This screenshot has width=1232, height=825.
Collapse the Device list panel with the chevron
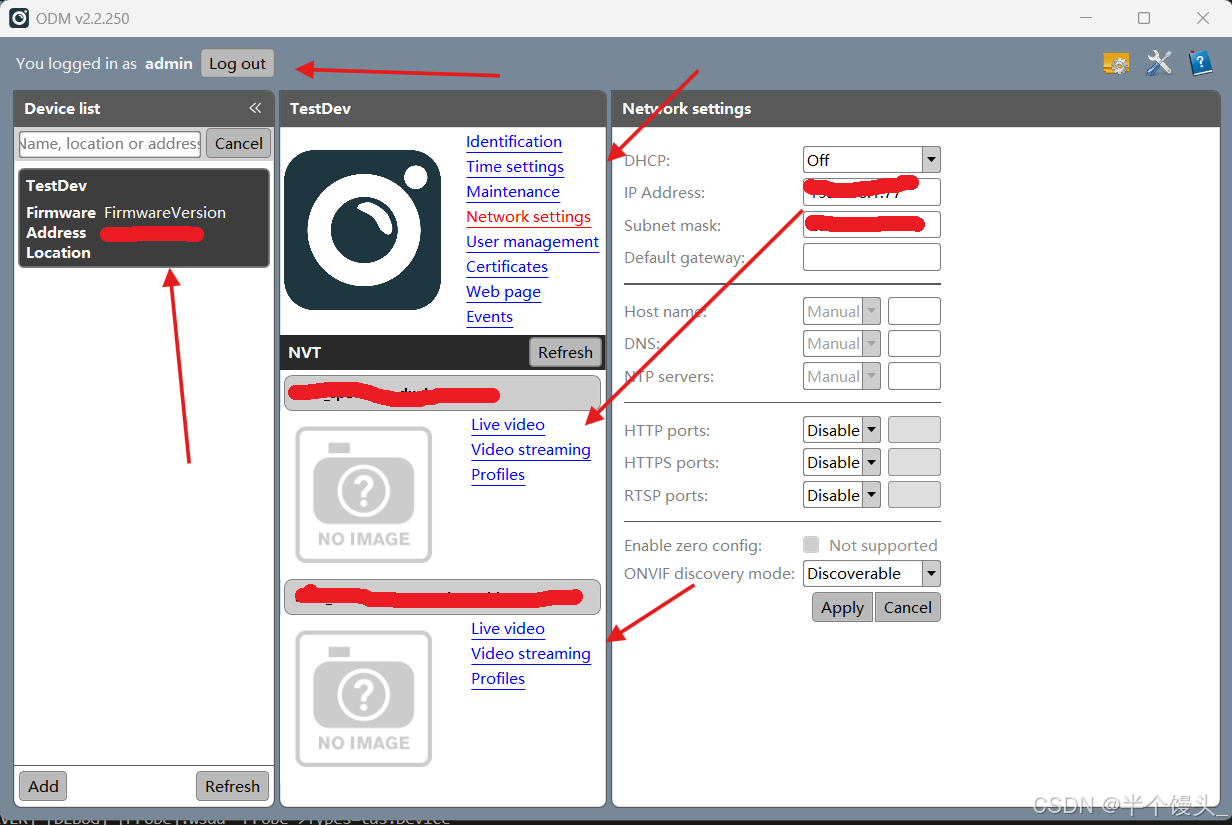(255, 108)
